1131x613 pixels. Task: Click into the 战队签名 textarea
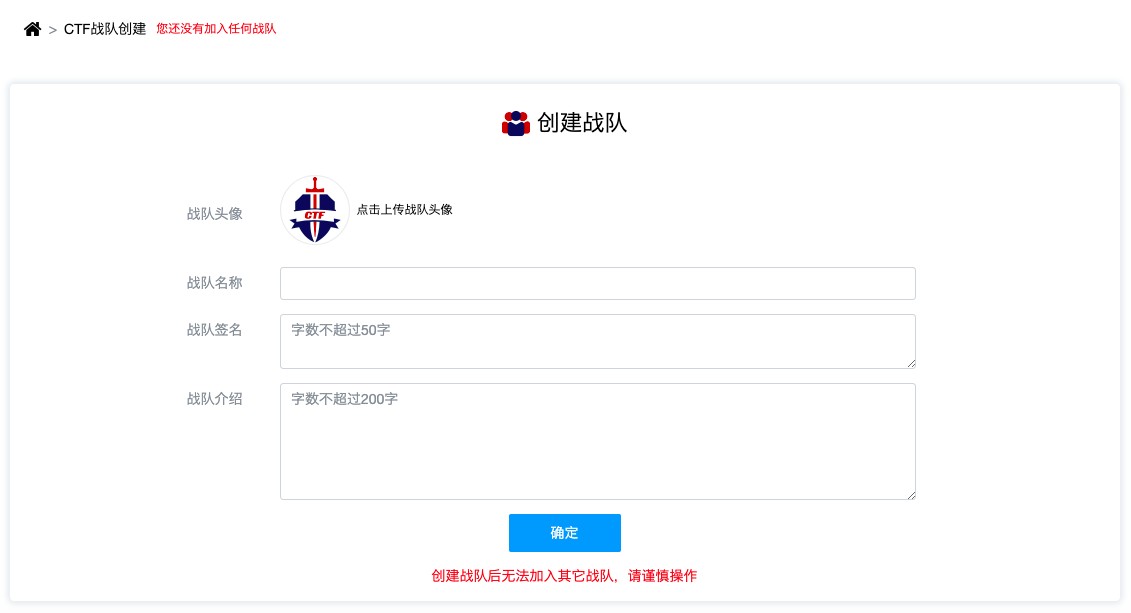(x=598, y=341)
